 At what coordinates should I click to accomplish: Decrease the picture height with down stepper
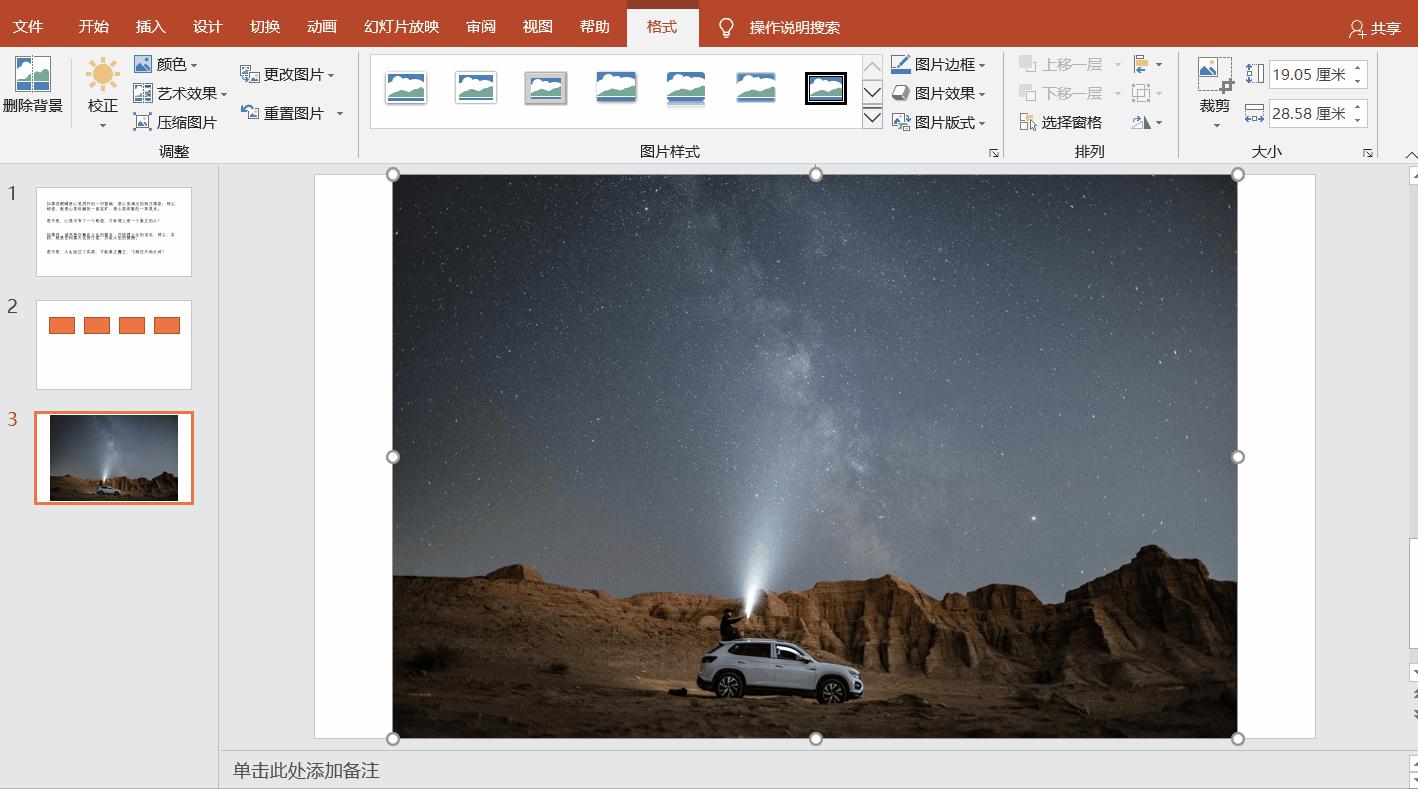(1358, 81)
